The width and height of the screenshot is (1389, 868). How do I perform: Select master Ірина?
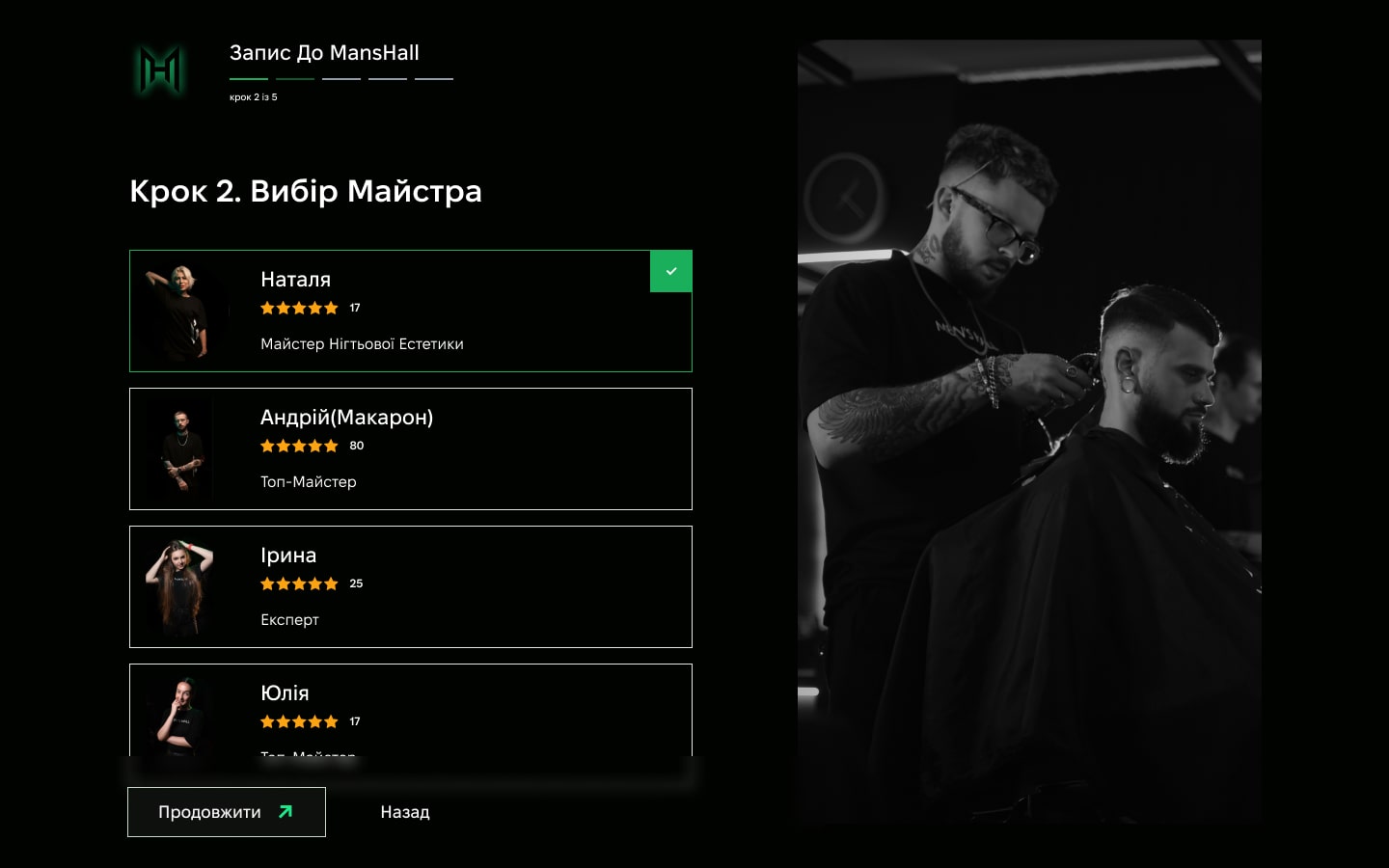click(x=411, y=586)
